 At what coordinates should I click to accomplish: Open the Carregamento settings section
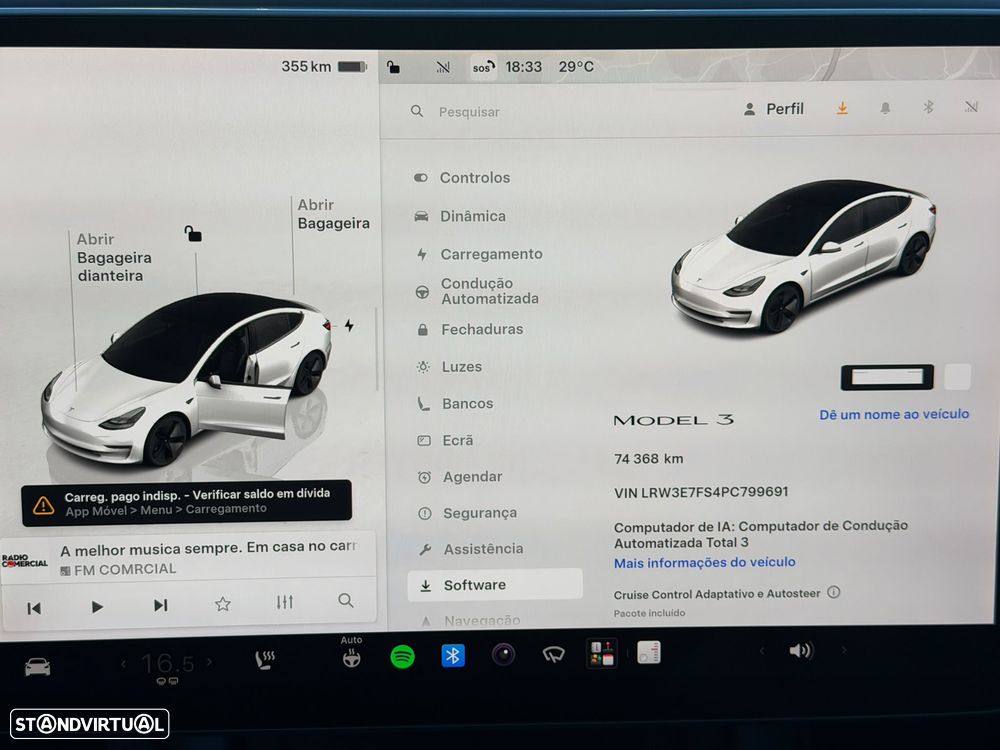tap(479, 254)
